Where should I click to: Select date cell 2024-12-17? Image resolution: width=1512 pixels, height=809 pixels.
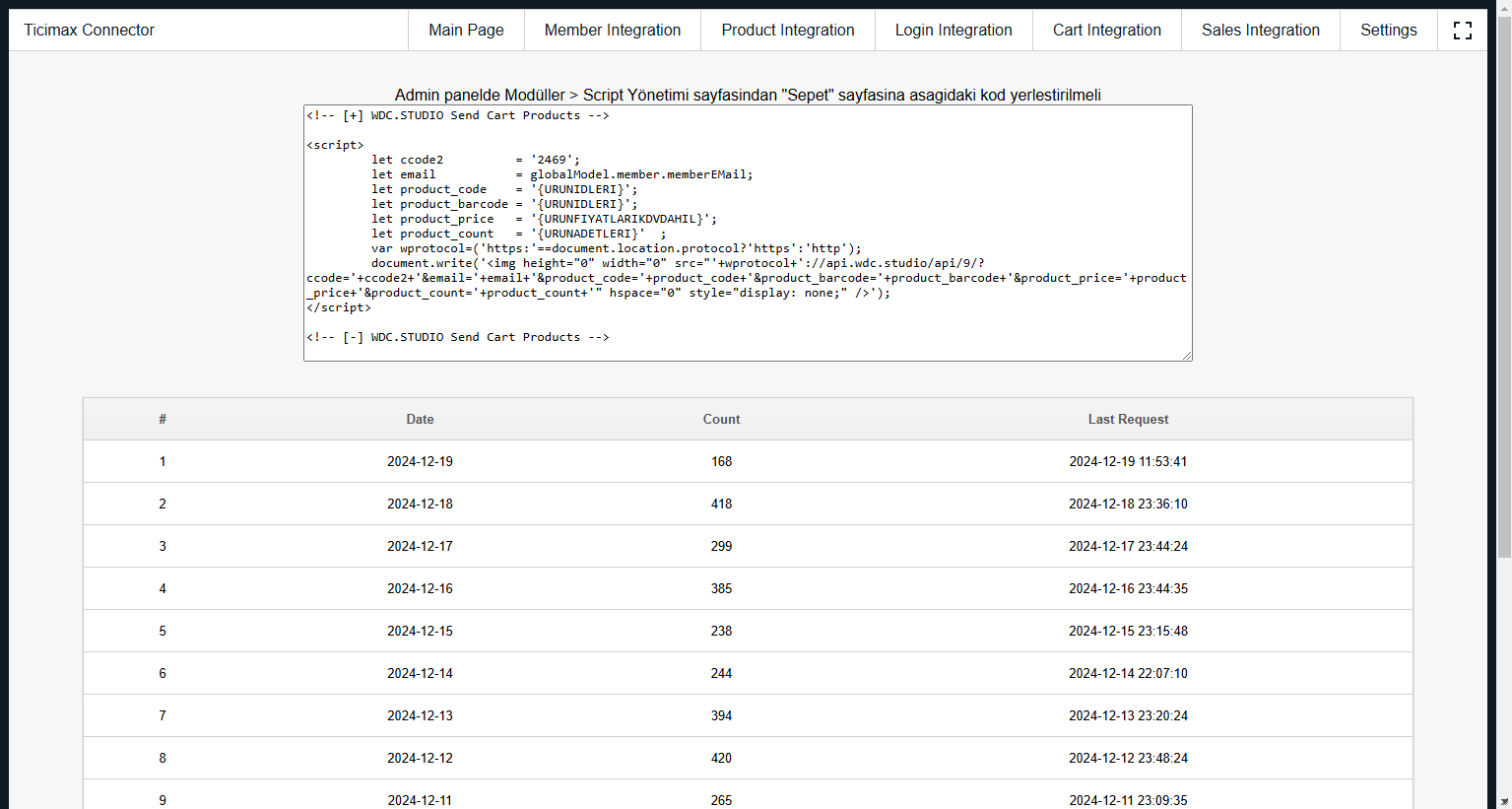tap(421, 546)
